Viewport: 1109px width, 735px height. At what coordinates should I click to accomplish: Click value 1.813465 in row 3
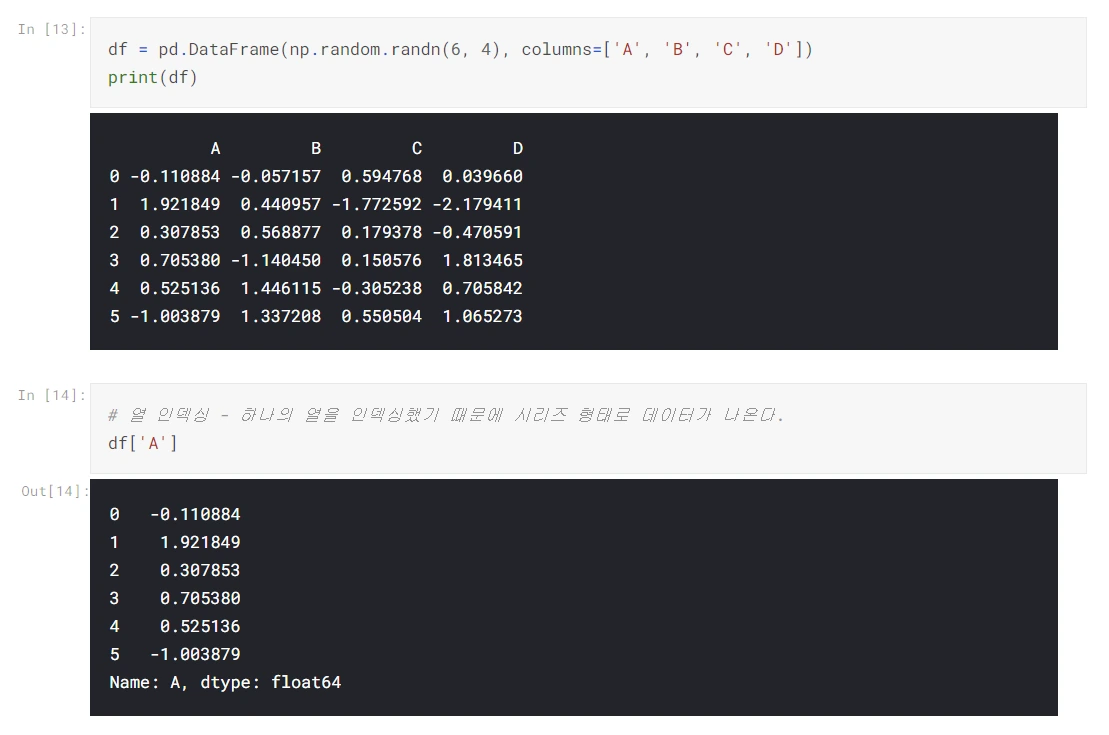tap(482, 260)
